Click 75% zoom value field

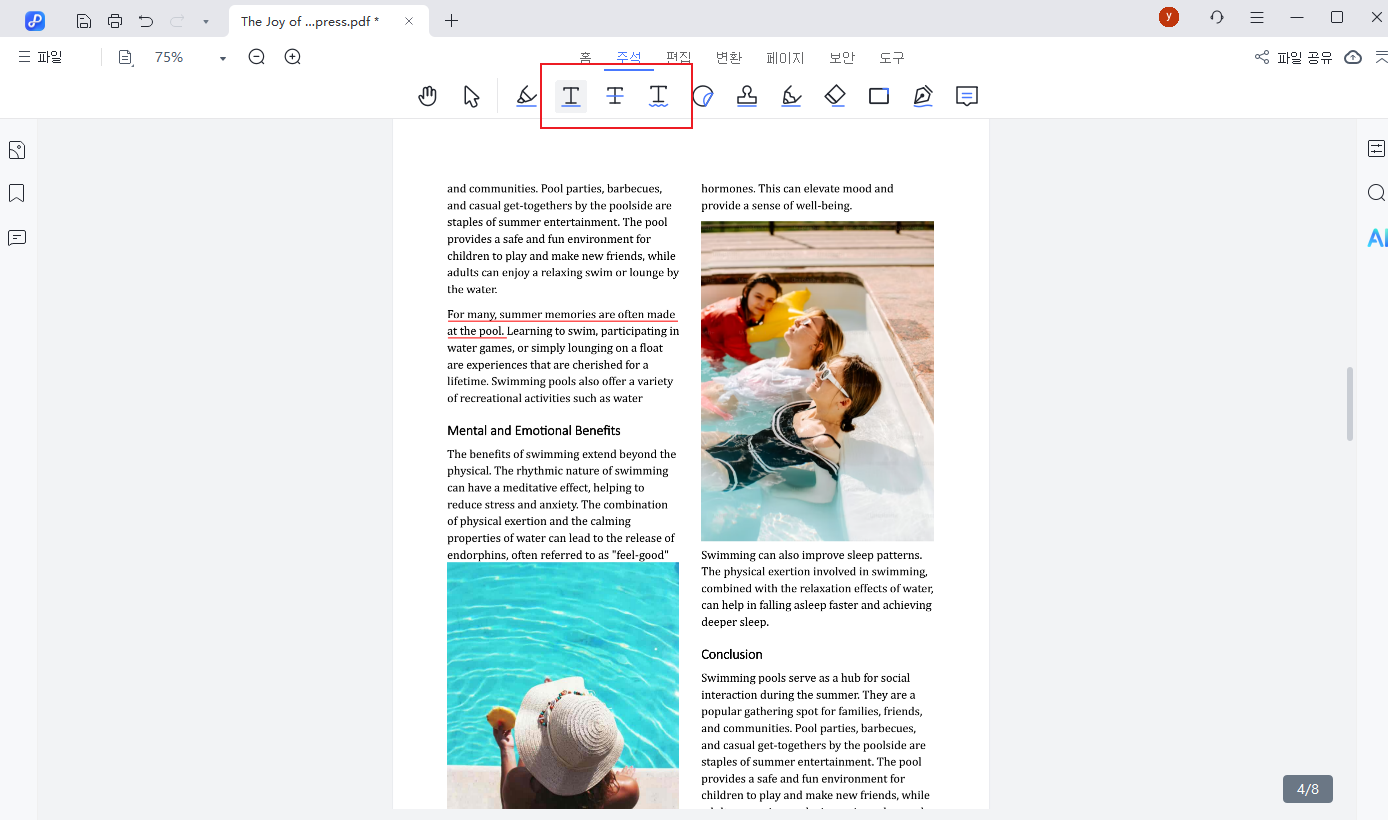pyautogui.click(x=169, y=58)
